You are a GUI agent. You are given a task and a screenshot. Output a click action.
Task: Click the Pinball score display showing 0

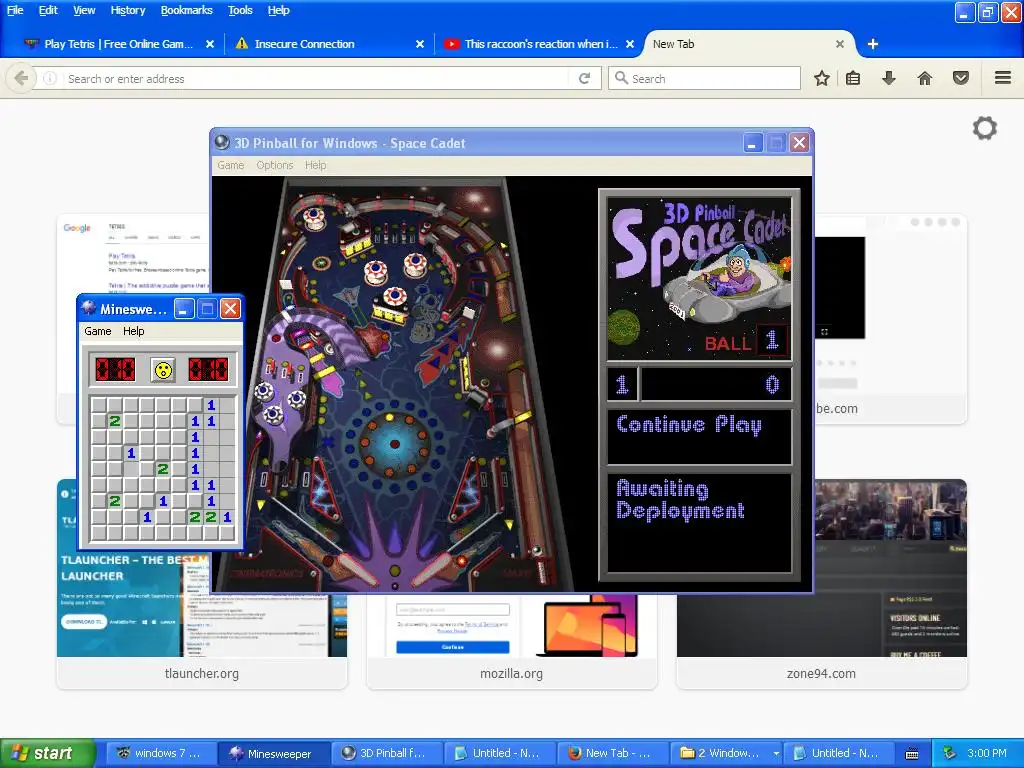[716, 384]
